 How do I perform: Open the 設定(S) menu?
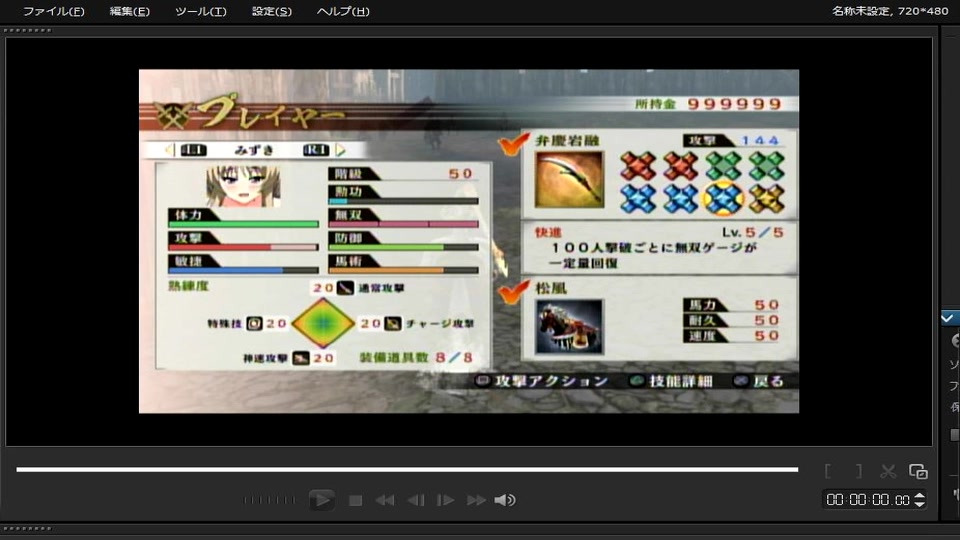(x=271, y=11)
